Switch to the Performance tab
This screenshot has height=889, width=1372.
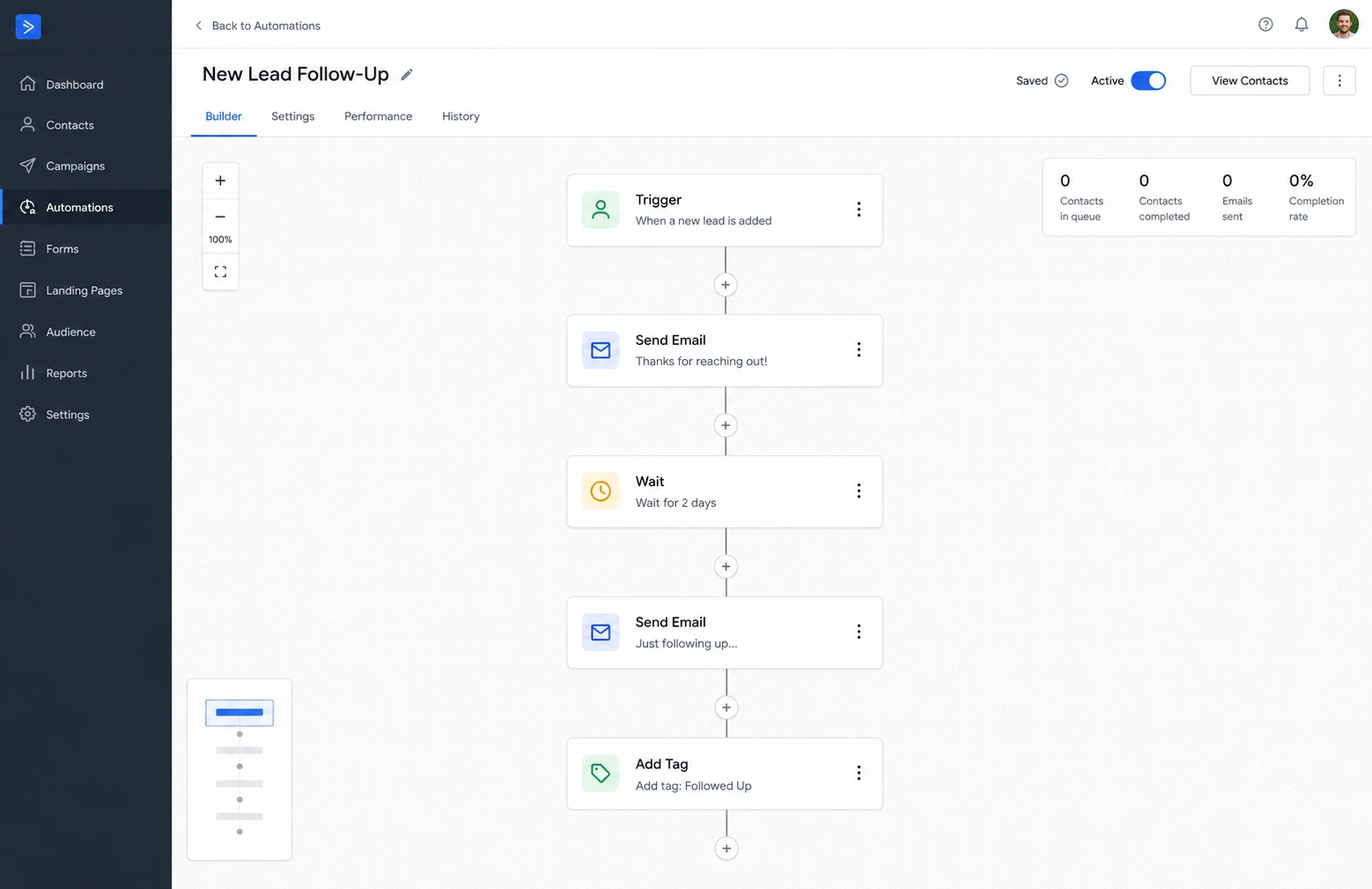(x=378, y=116)
